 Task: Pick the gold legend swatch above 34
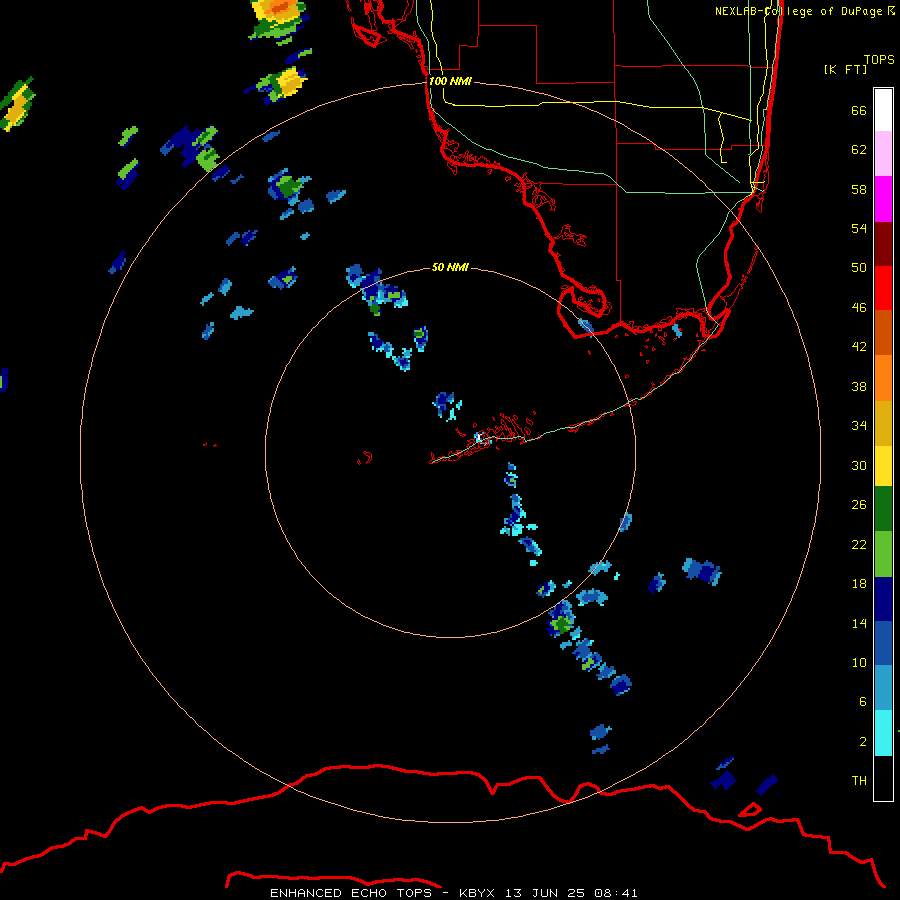coord(883,423)
